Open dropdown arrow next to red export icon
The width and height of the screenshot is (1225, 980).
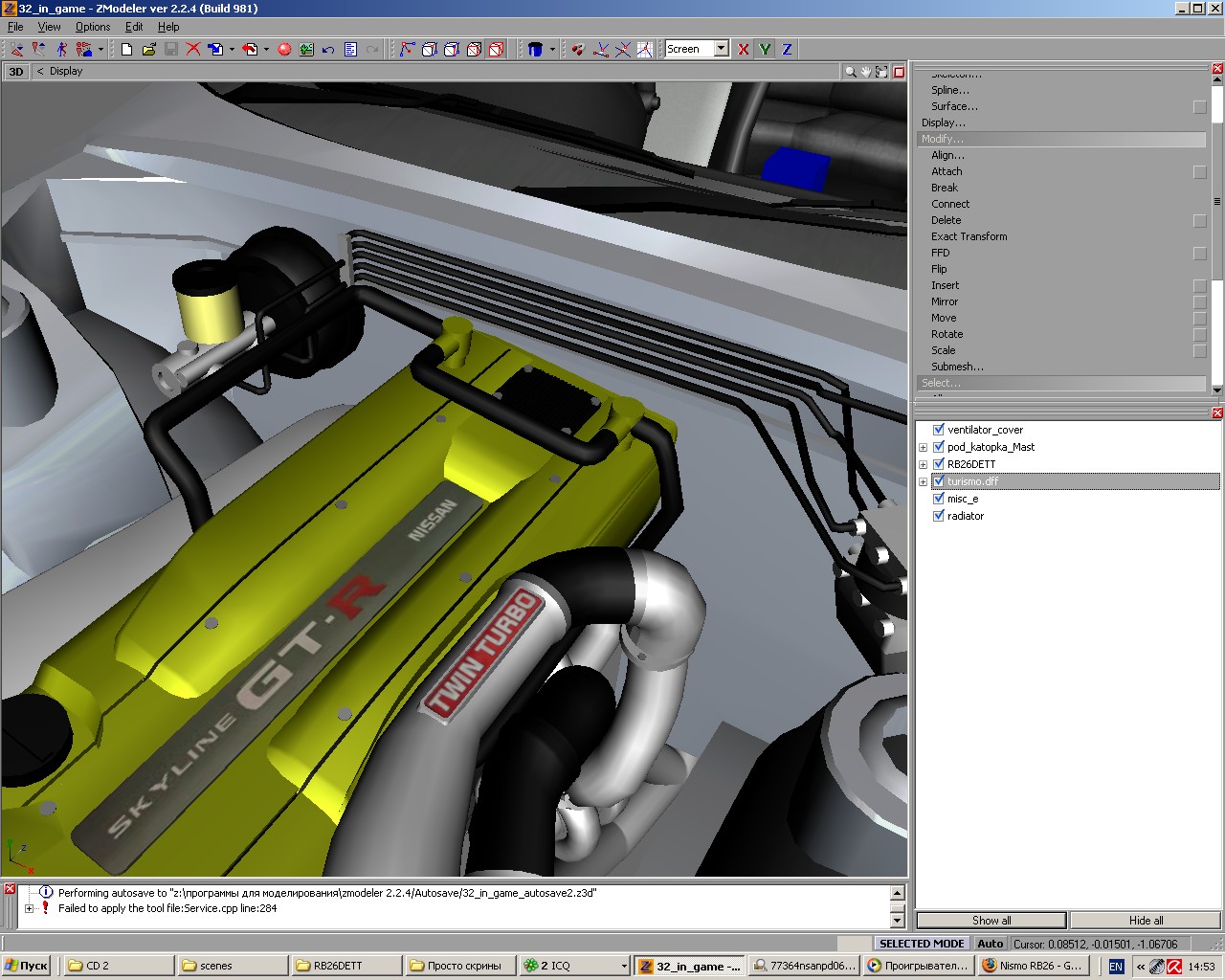pyautogui.click(x=266, y=49)
